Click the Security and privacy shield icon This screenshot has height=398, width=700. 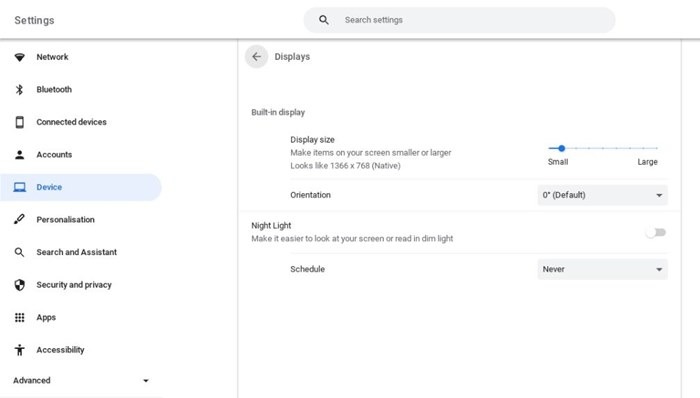[19, 285]
